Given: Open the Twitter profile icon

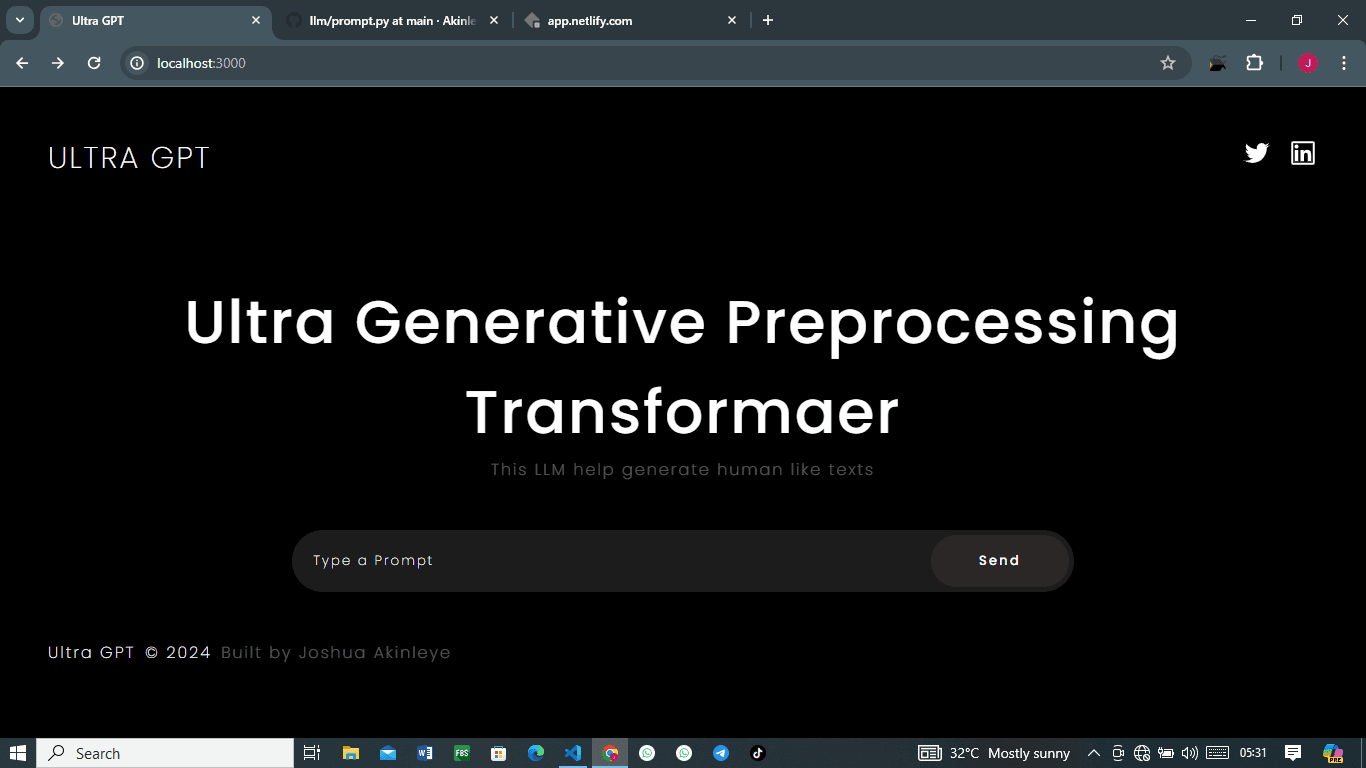Looking at the screenshot, I should [x=1256, y=153].
